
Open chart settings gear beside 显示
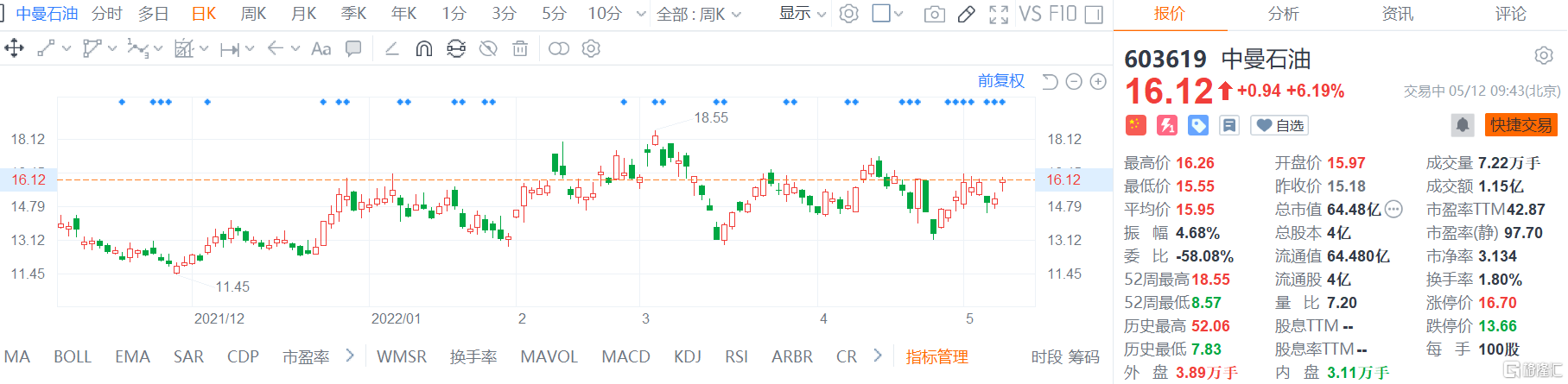click(x=849, y=14)
